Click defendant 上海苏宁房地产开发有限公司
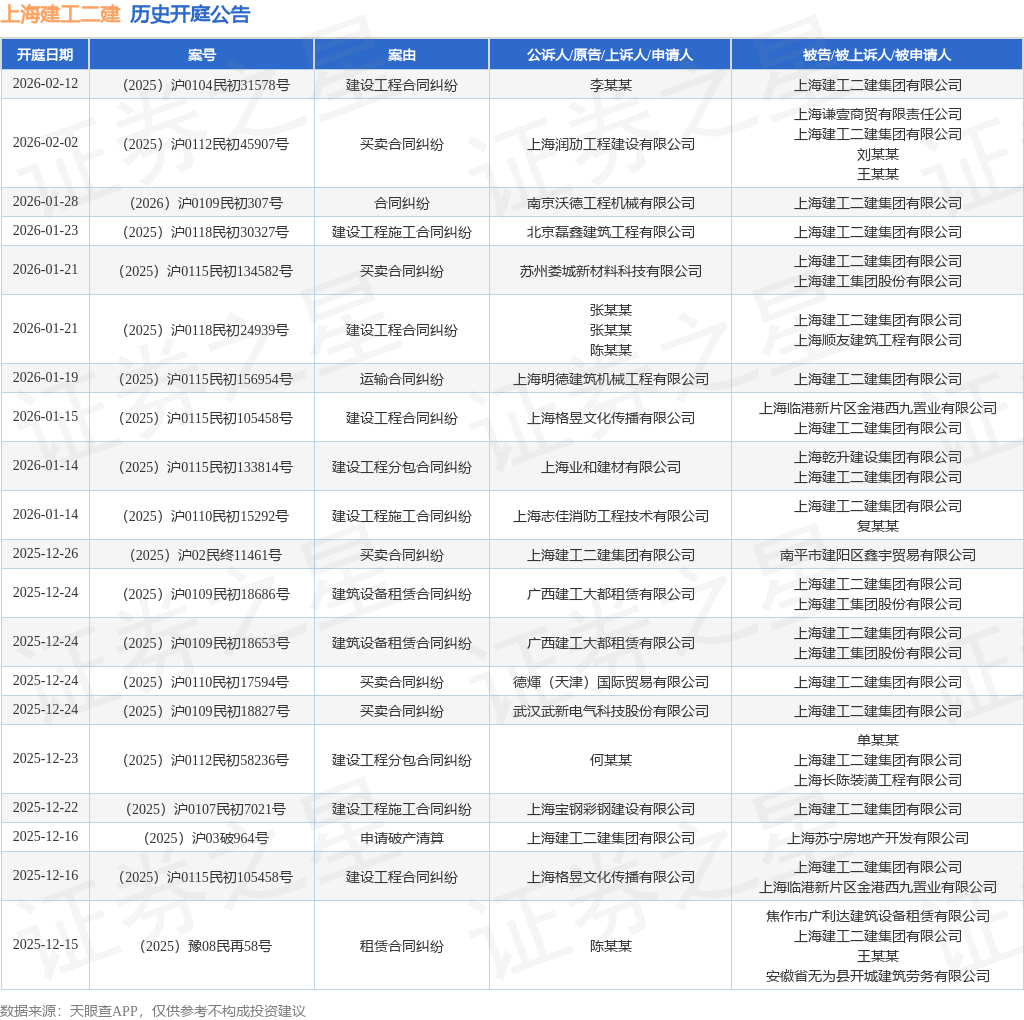The height and width of the screenshot is (1020, 1024). coord(878,838)
